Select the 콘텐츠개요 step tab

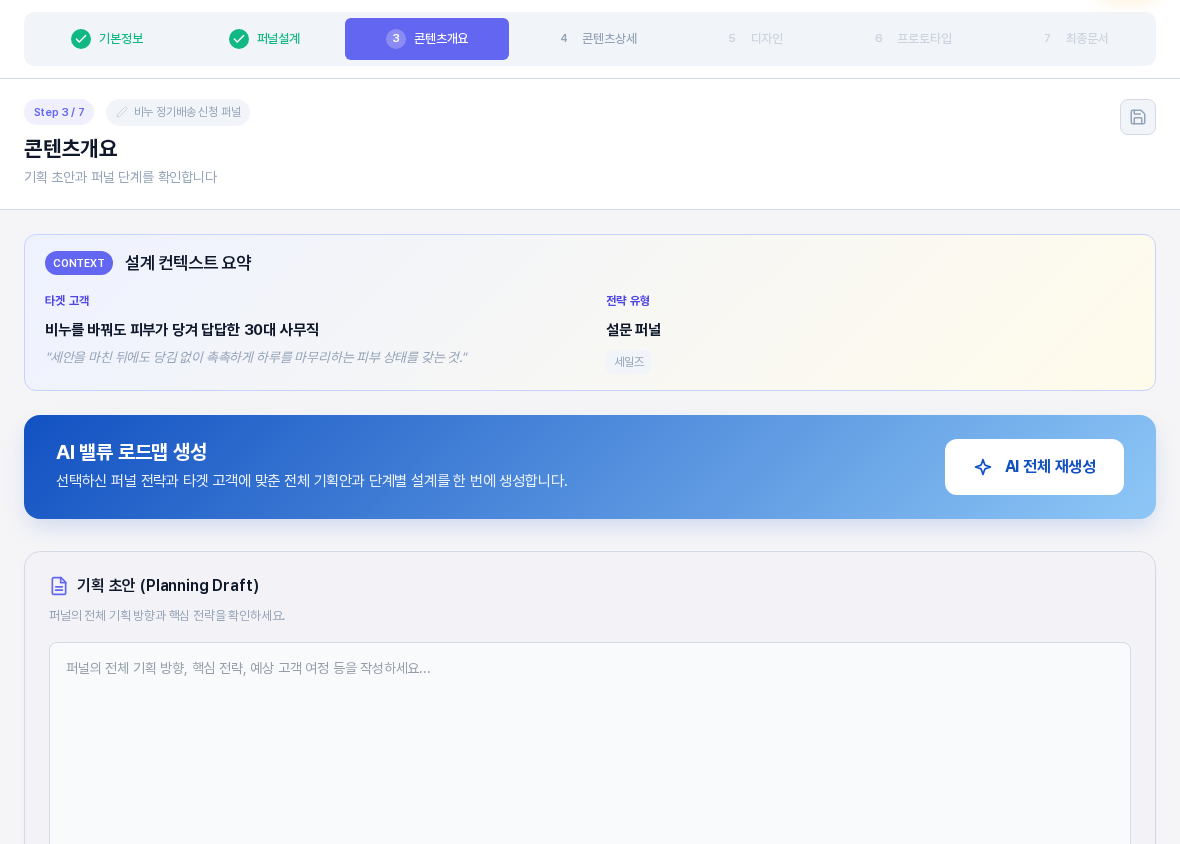427,38
